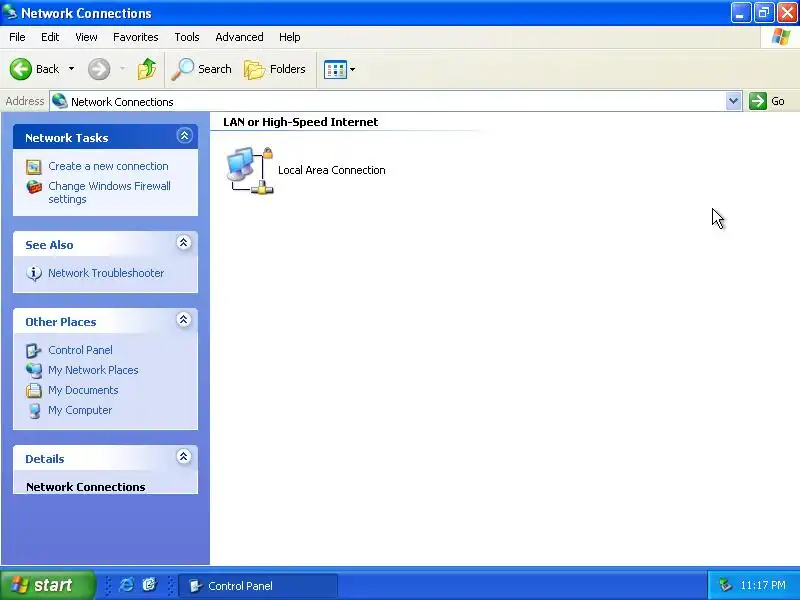Click the Create a new connection icon

(x=34, y=167)
